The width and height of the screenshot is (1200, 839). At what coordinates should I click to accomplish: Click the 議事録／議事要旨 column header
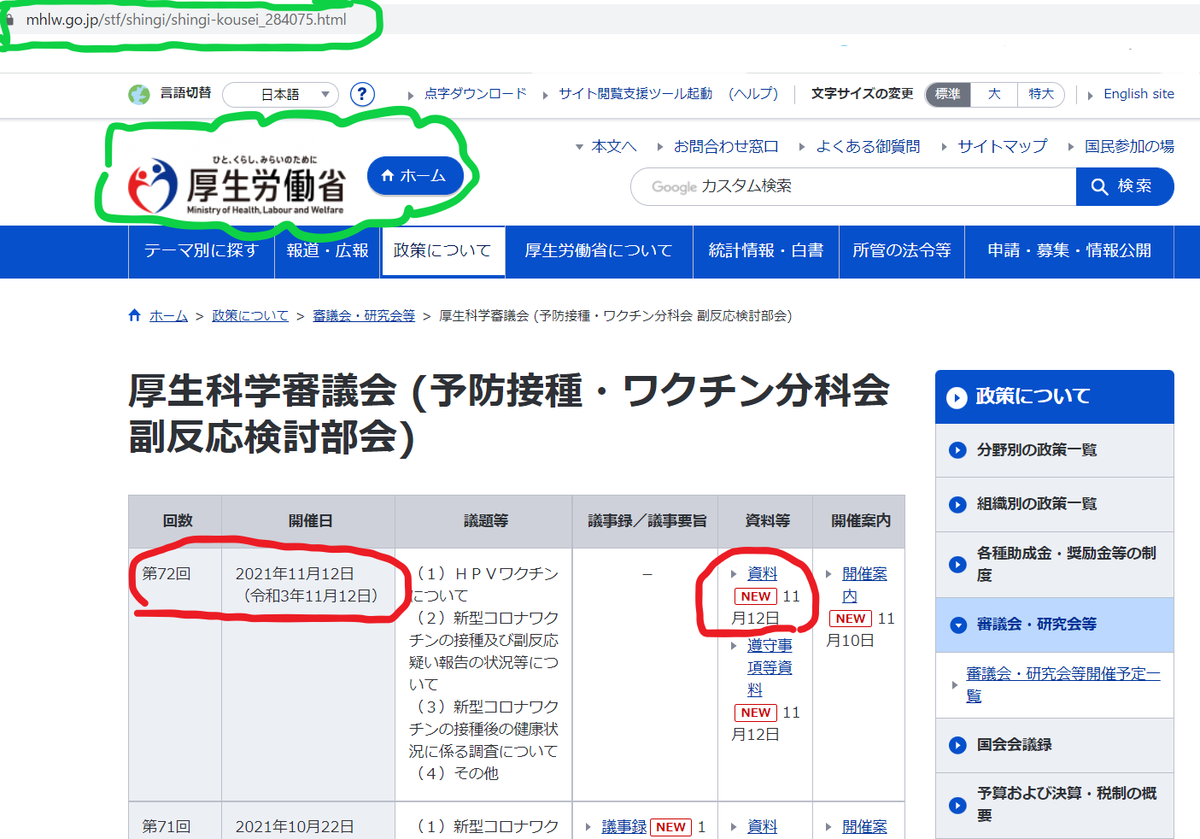[x=647, y=521]
